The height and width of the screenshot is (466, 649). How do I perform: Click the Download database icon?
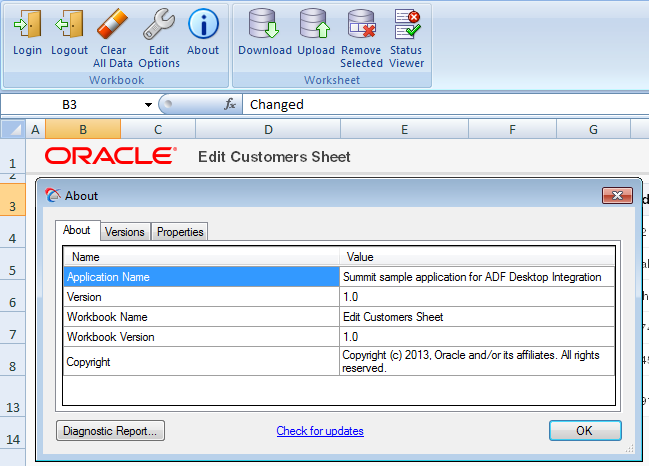click(x=264, y=24)
